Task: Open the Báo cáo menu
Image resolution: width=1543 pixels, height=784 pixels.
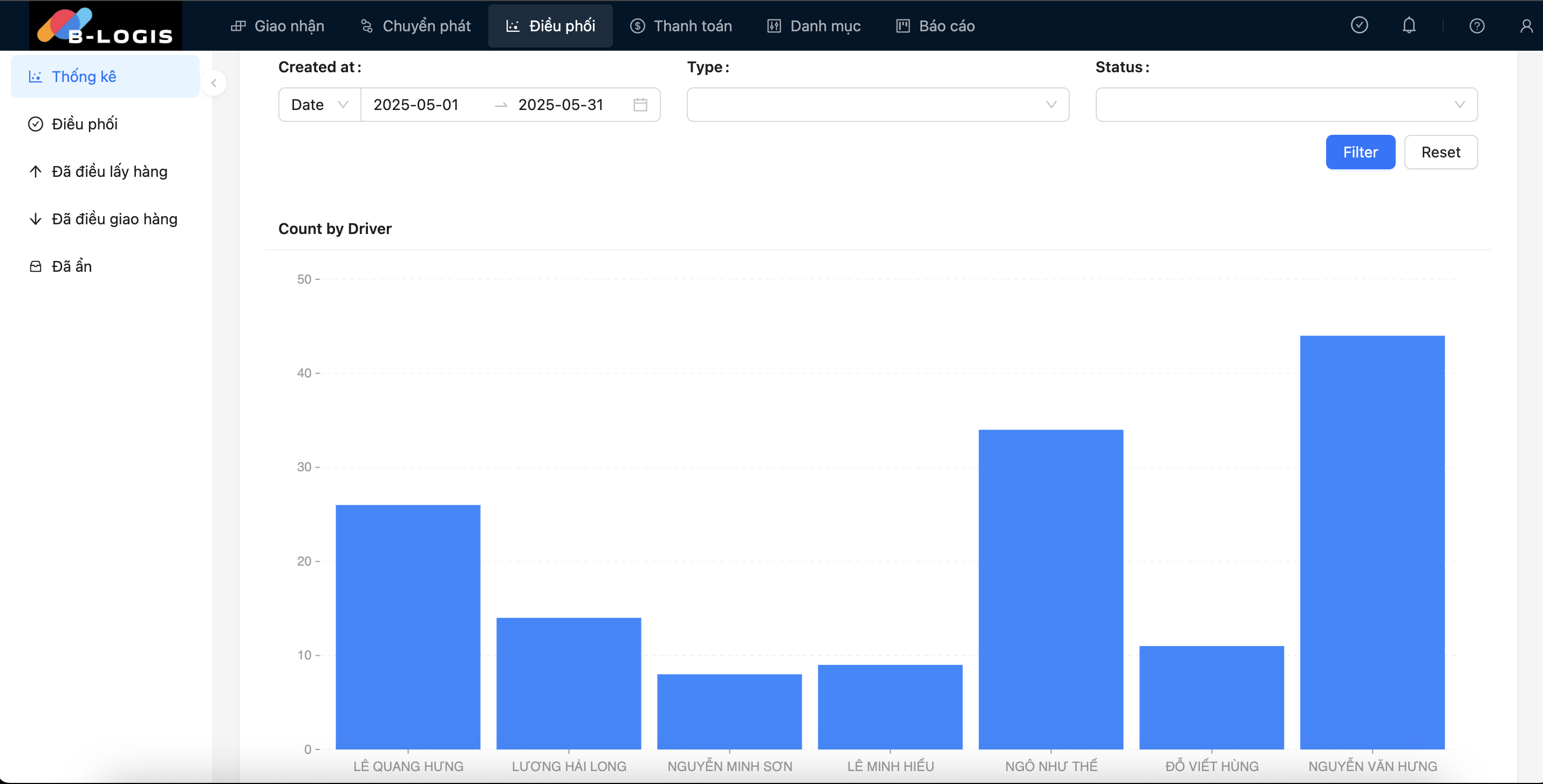Action: (x=934, y=26)
